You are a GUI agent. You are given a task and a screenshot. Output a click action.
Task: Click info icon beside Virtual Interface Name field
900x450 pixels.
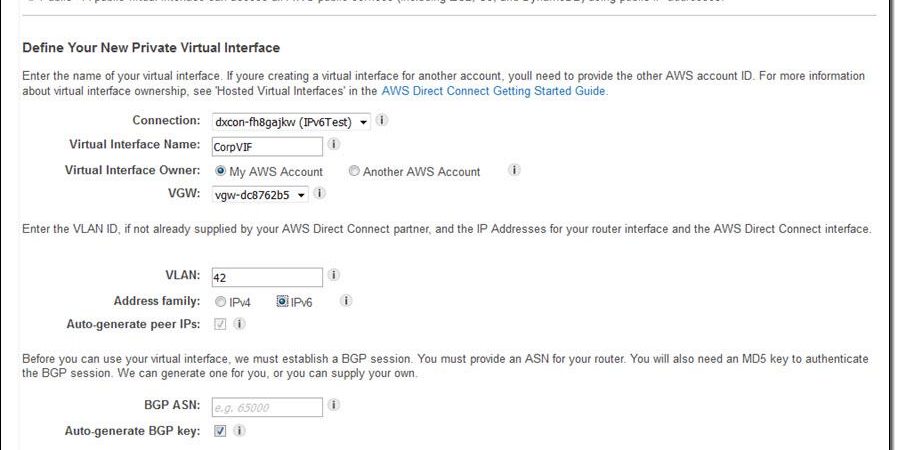click(x=333, y=145)
